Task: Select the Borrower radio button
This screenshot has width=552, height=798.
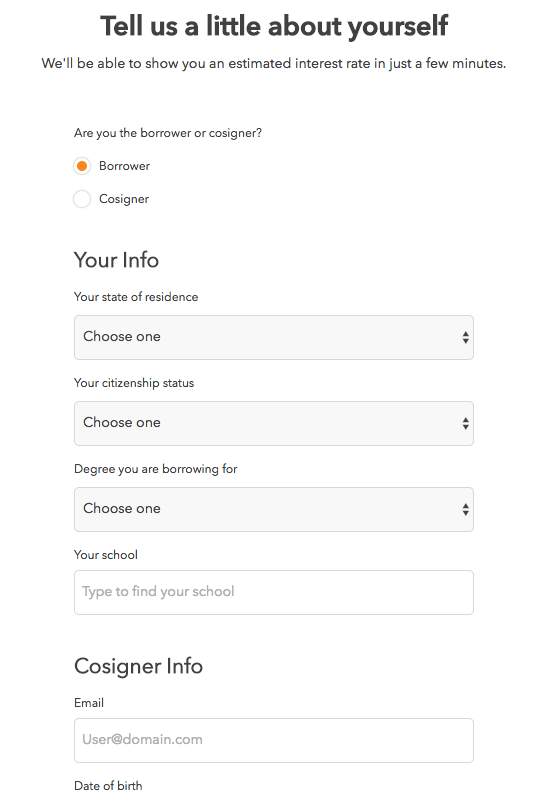Action: [82, 166]
